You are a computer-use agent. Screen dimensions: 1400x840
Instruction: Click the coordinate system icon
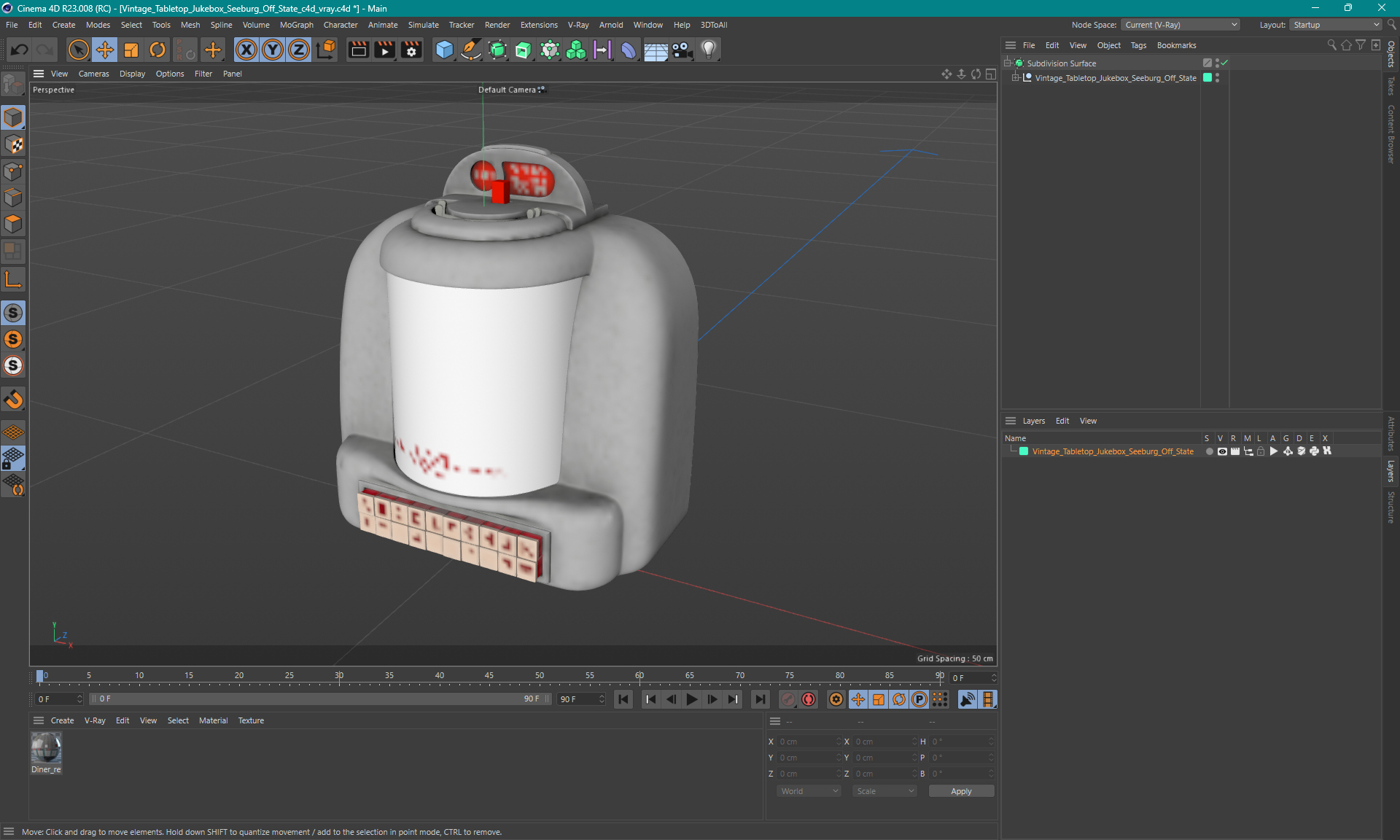pyautogui.click(x=326, y=50)
